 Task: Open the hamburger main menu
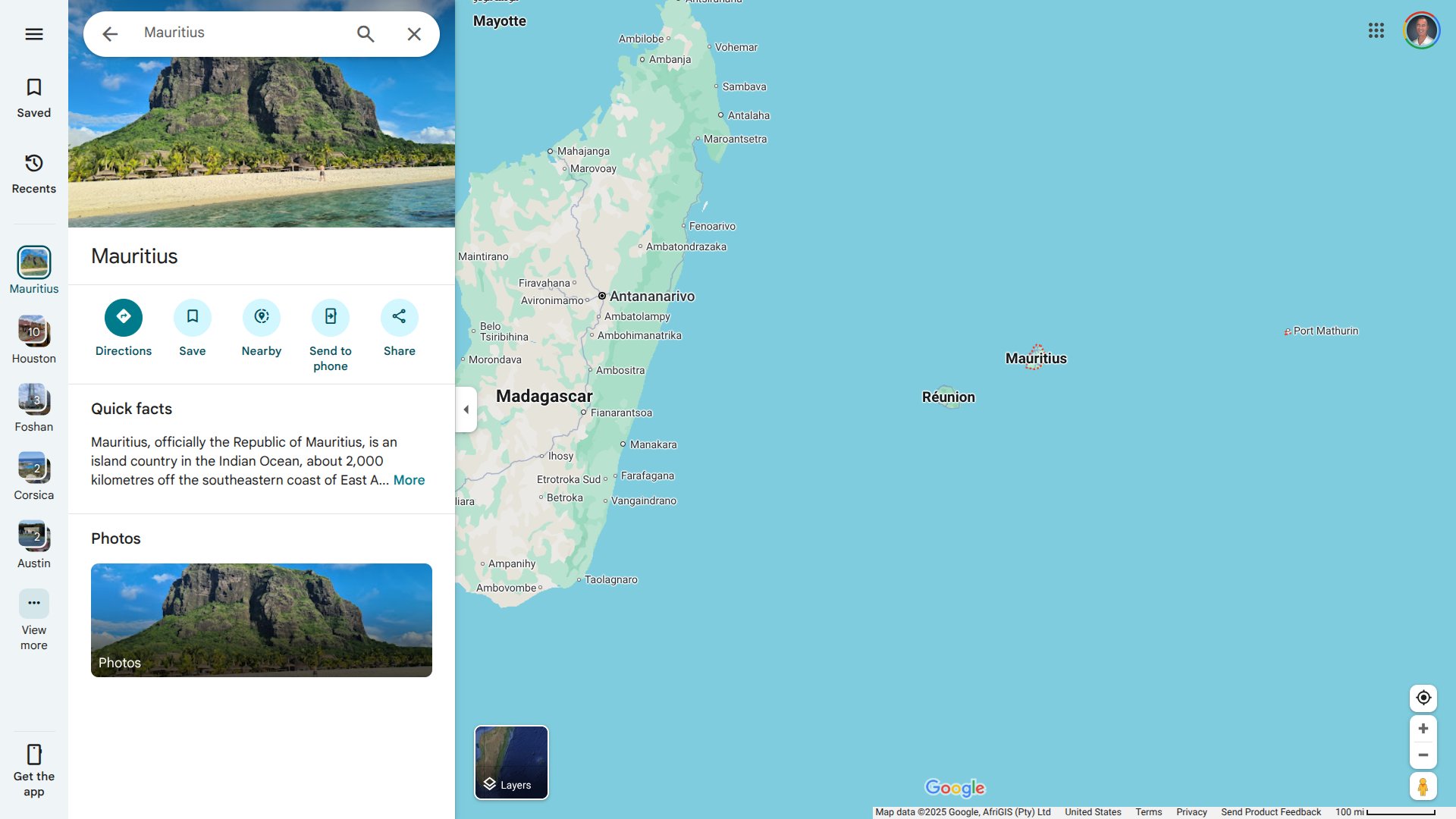tap(33, 34)
